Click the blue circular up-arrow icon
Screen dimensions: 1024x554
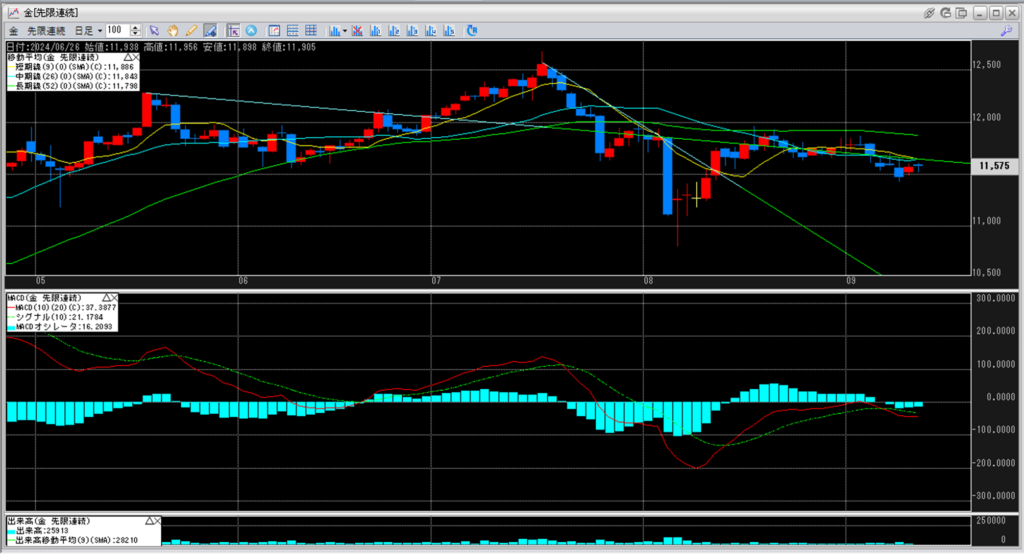(x=250, y=31)
